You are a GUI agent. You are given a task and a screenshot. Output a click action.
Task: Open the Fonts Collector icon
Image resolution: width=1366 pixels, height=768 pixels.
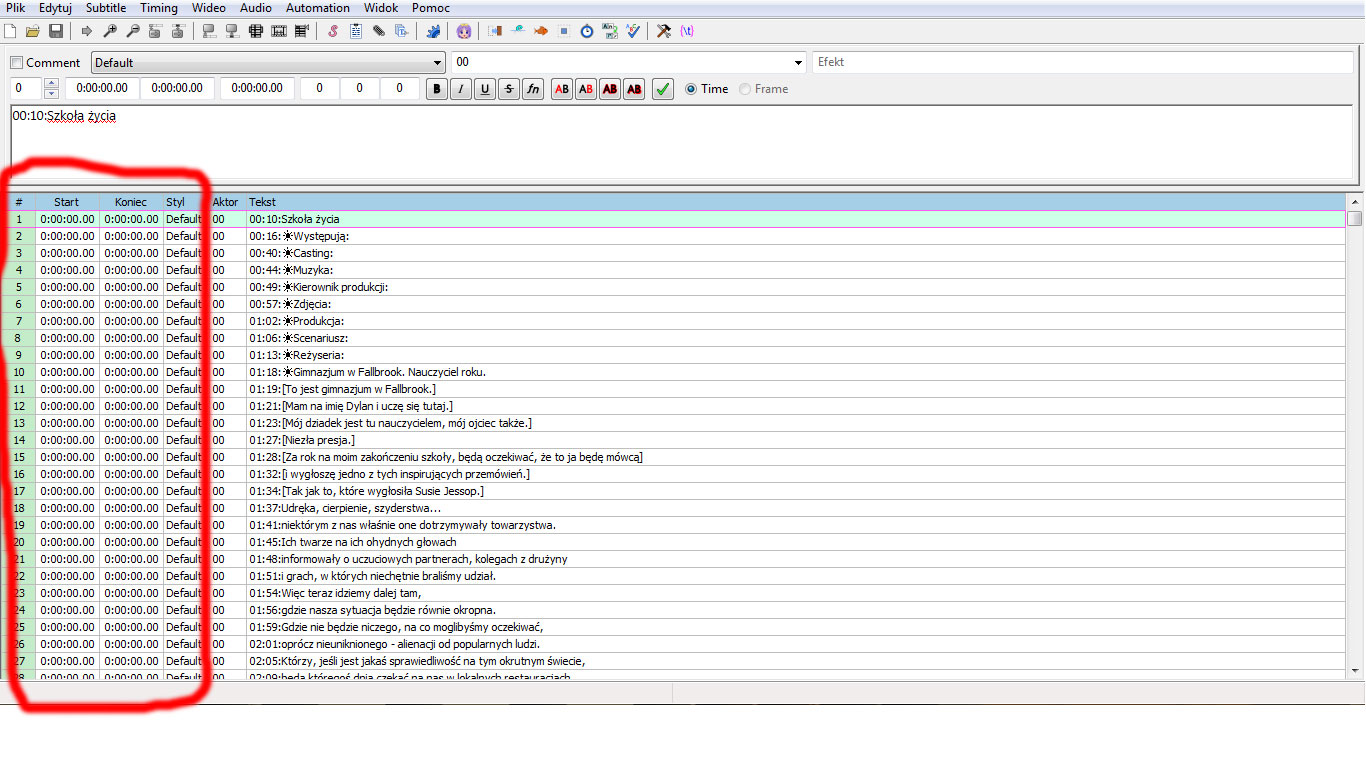tap(402, 31)
